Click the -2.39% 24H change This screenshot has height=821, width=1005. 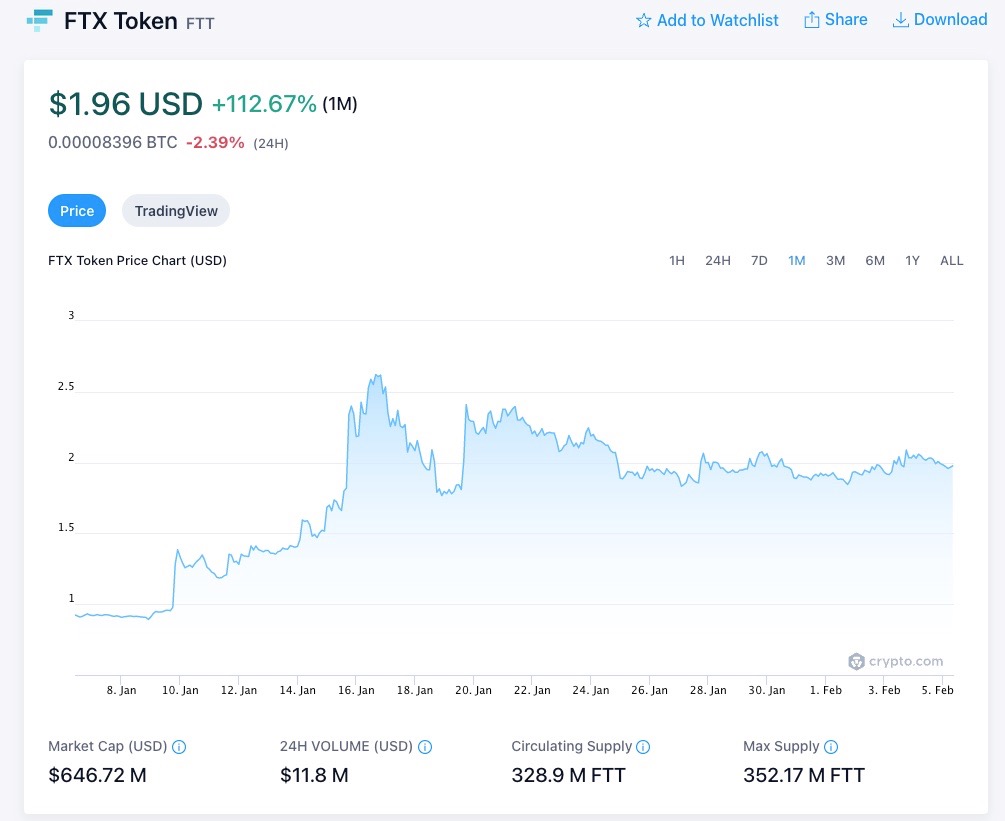(x=215, y=142)
